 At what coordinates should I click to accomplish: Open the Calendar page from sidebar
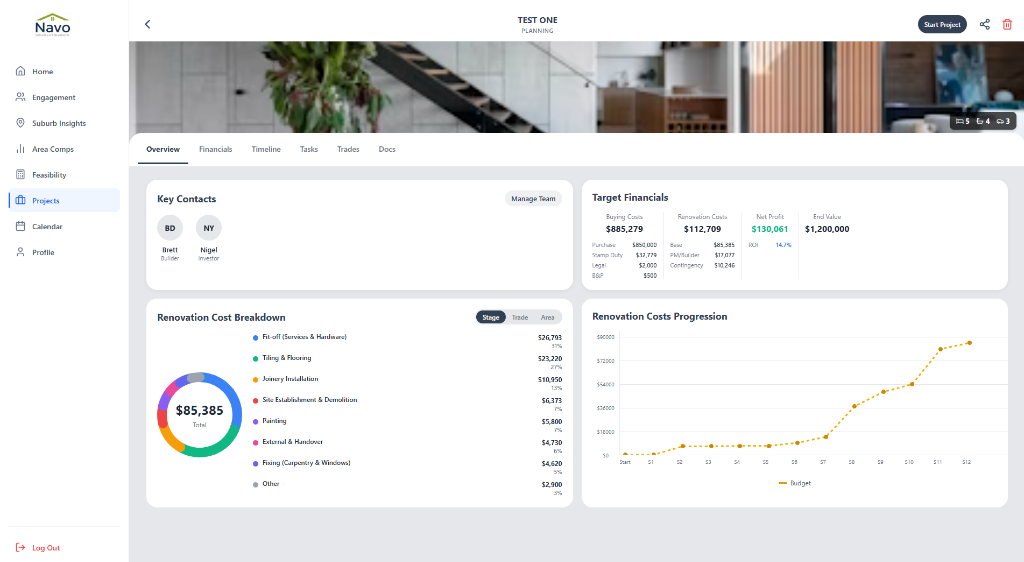(x=47, y=227)
